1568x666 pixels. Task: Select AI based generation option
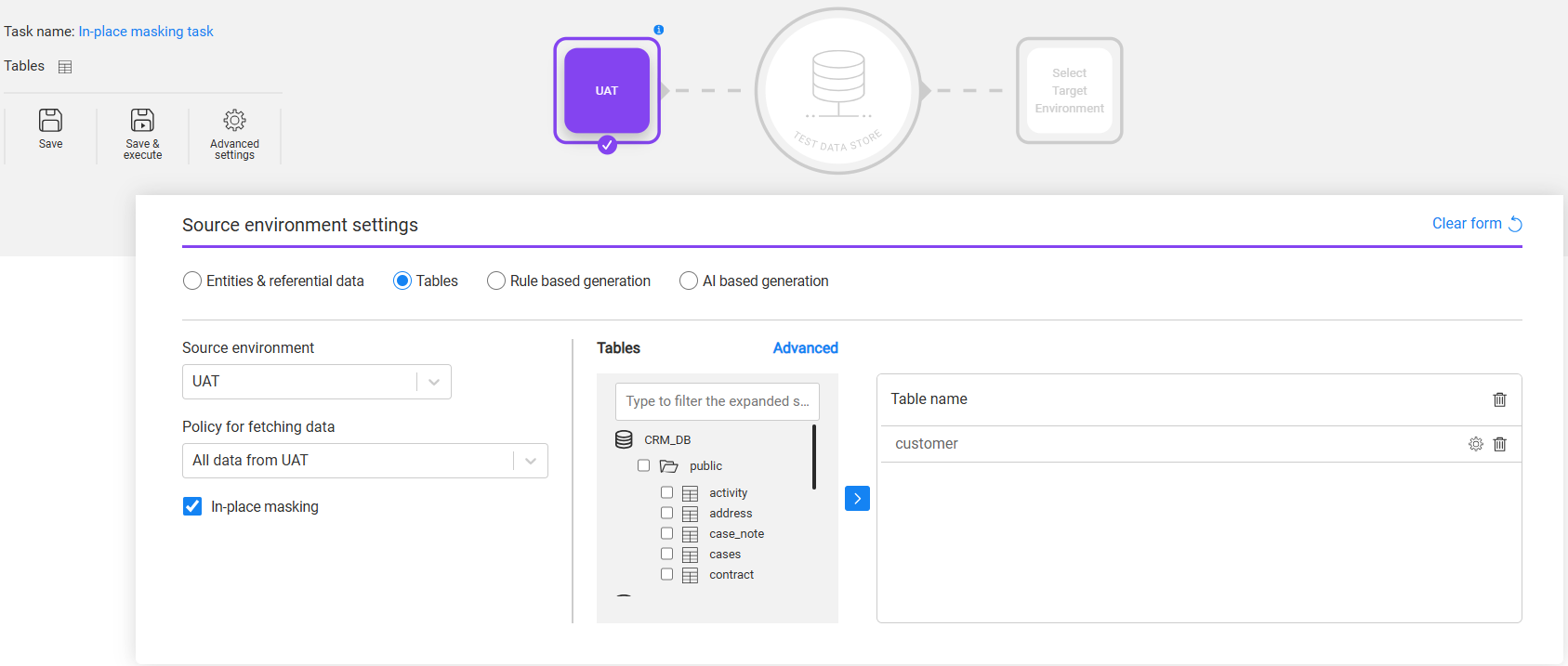[689, 281]
